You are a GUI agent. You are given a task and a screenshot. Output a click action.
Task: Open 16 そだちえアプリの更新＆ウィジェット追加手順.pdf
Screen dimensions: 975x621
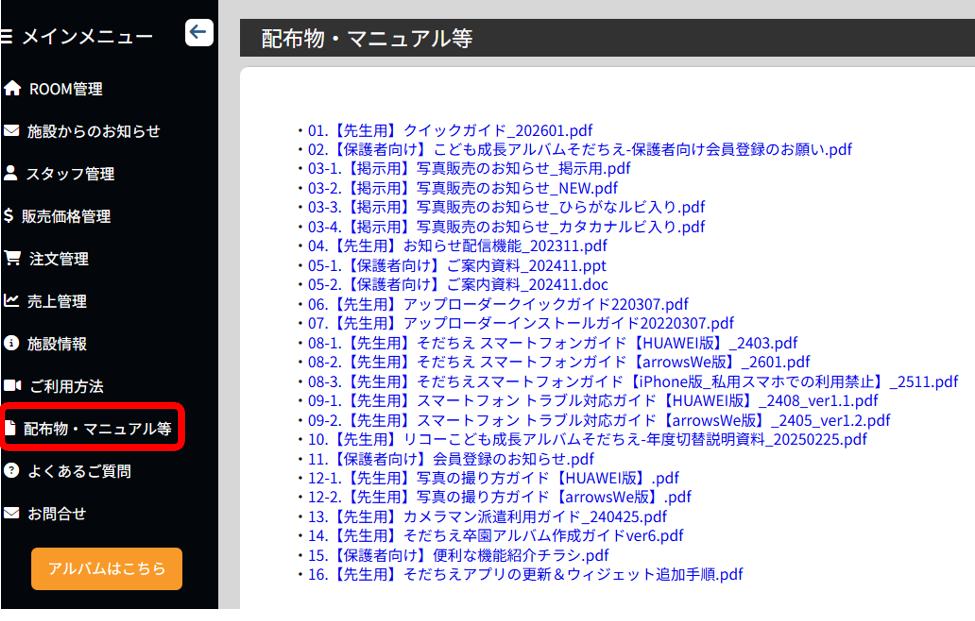525,575
